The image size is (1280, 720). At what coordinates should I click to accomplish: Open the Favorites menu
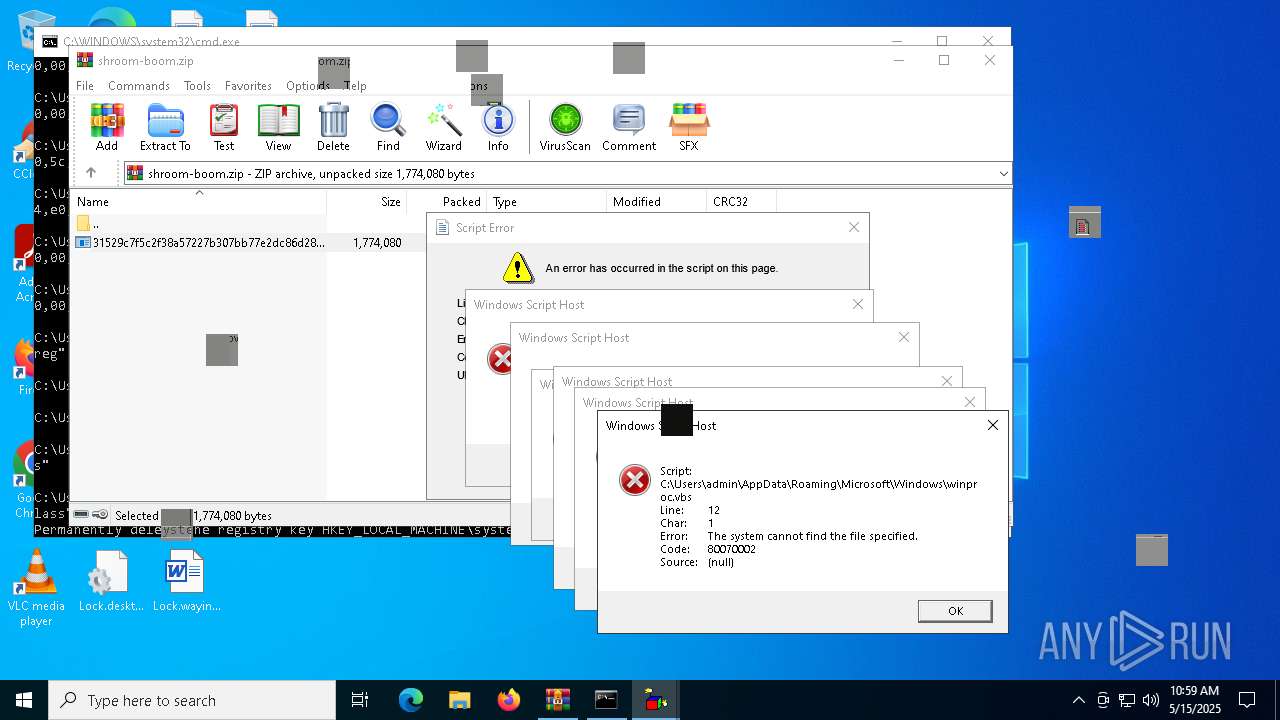tap(248, 86)
